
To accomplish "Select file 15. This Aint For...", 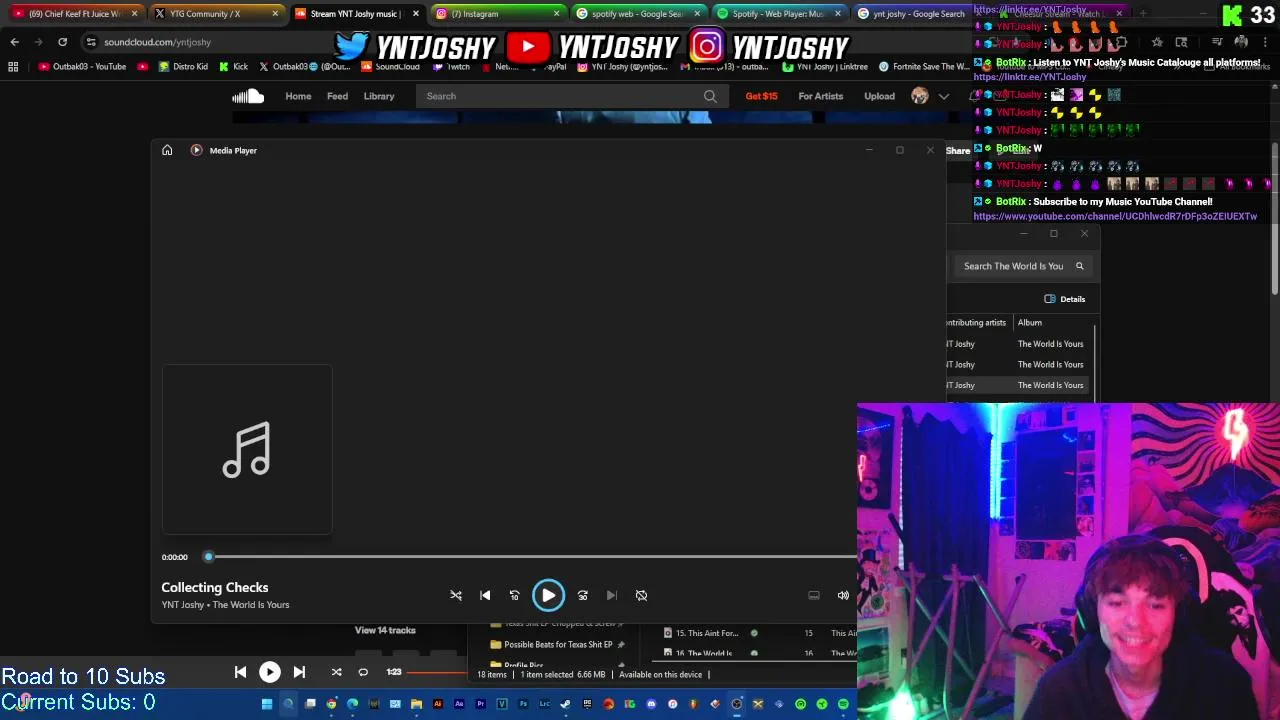I will point(707,633).
